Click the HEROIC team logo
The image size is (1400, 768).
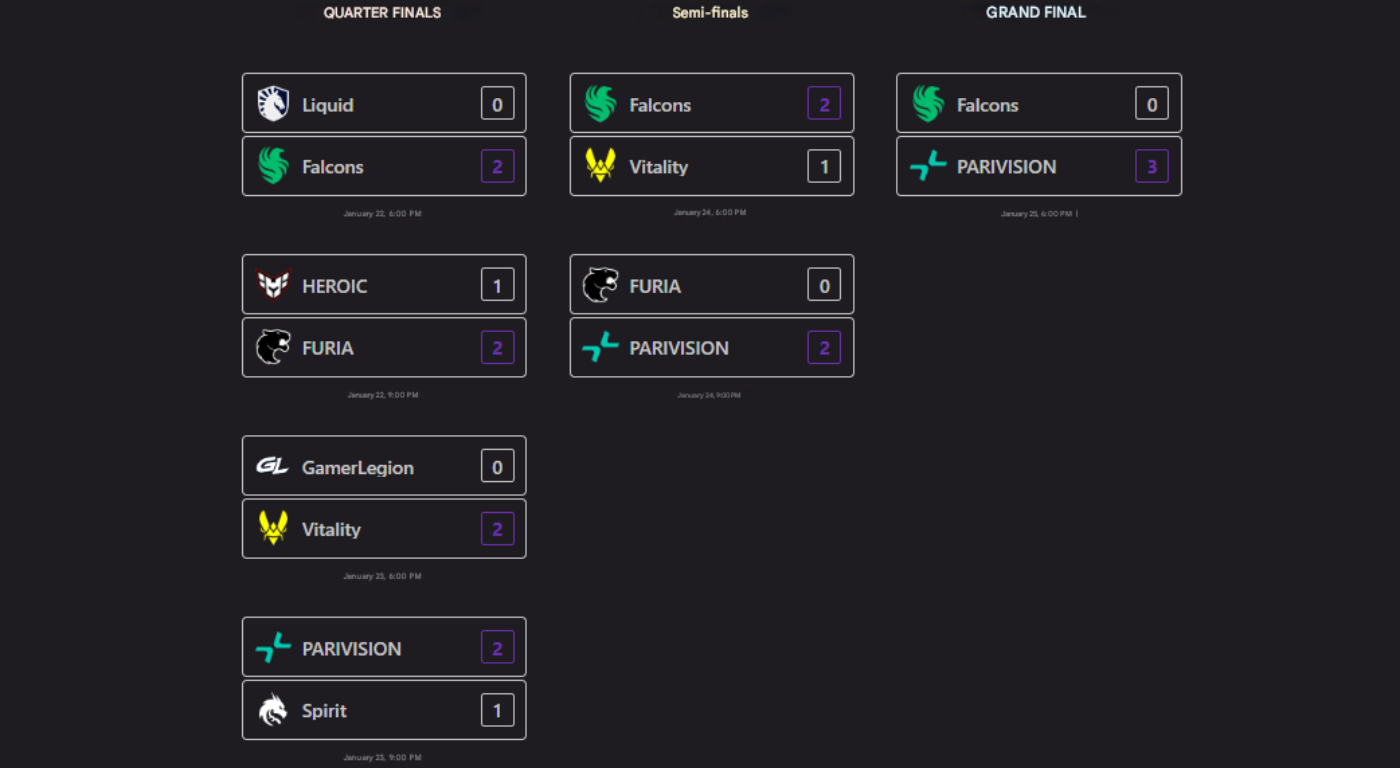click(273, 285)
